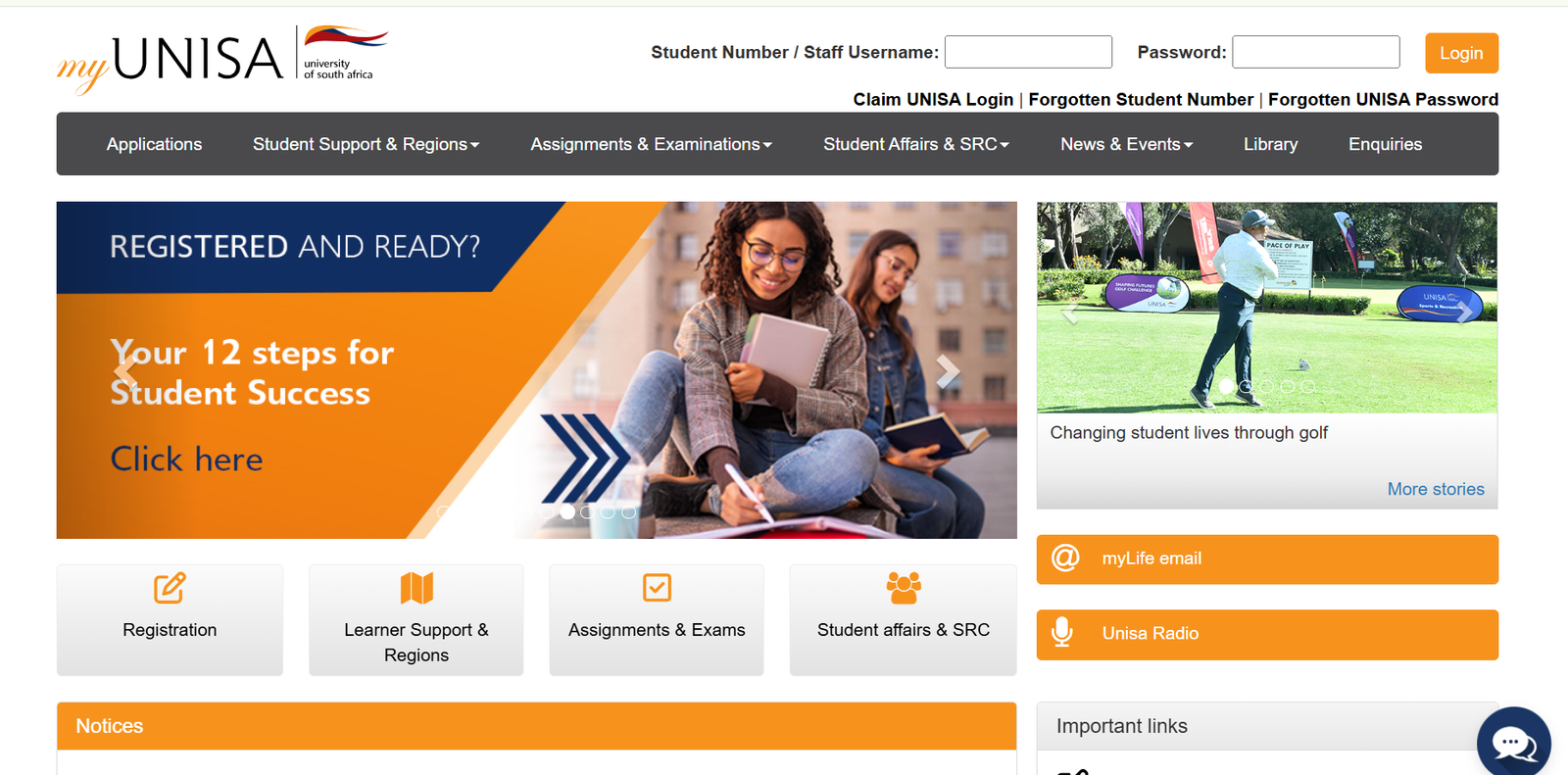Image resolution: width=1568 pixels, height=775 pixels.
Task: Select the second dot in news carousel
Action: [1247, 386]
